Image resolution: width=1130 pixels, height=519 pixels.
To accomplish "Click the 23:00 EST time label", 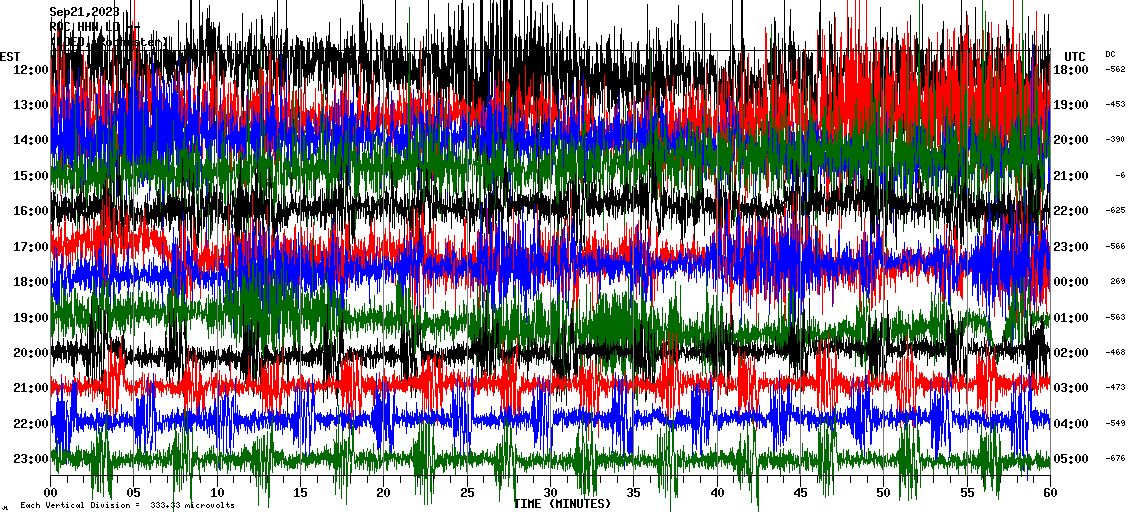I will point(31,459).
